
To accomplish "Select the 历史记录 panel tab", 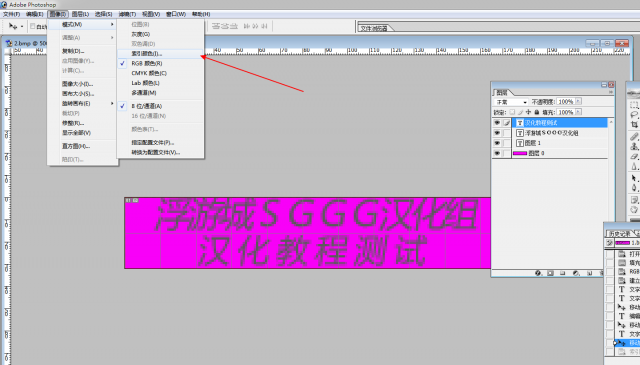I will click(x=619, y=234).
